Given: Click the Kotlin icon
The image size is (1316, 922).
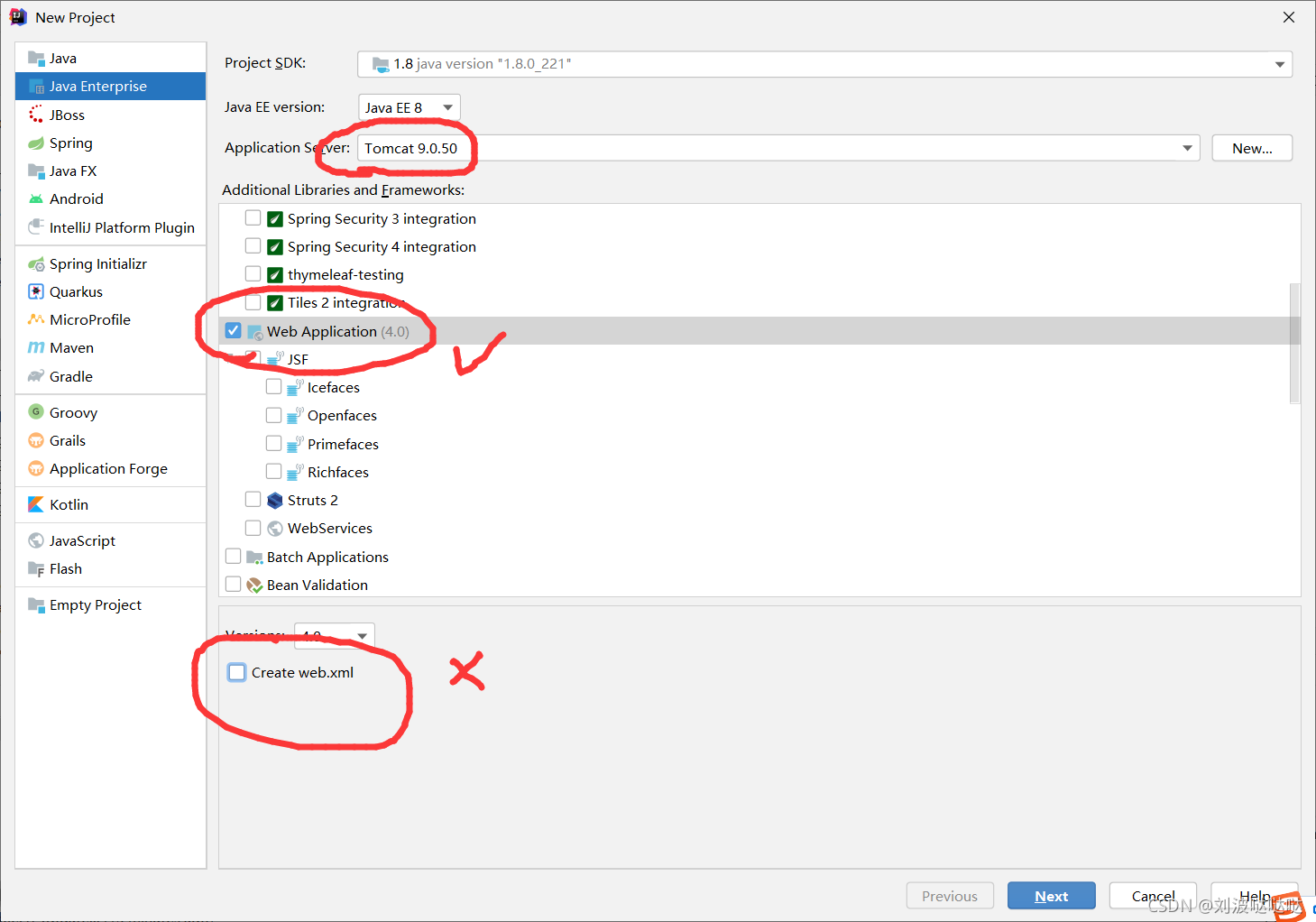Looking at the screenshot, I should (36, 504).
